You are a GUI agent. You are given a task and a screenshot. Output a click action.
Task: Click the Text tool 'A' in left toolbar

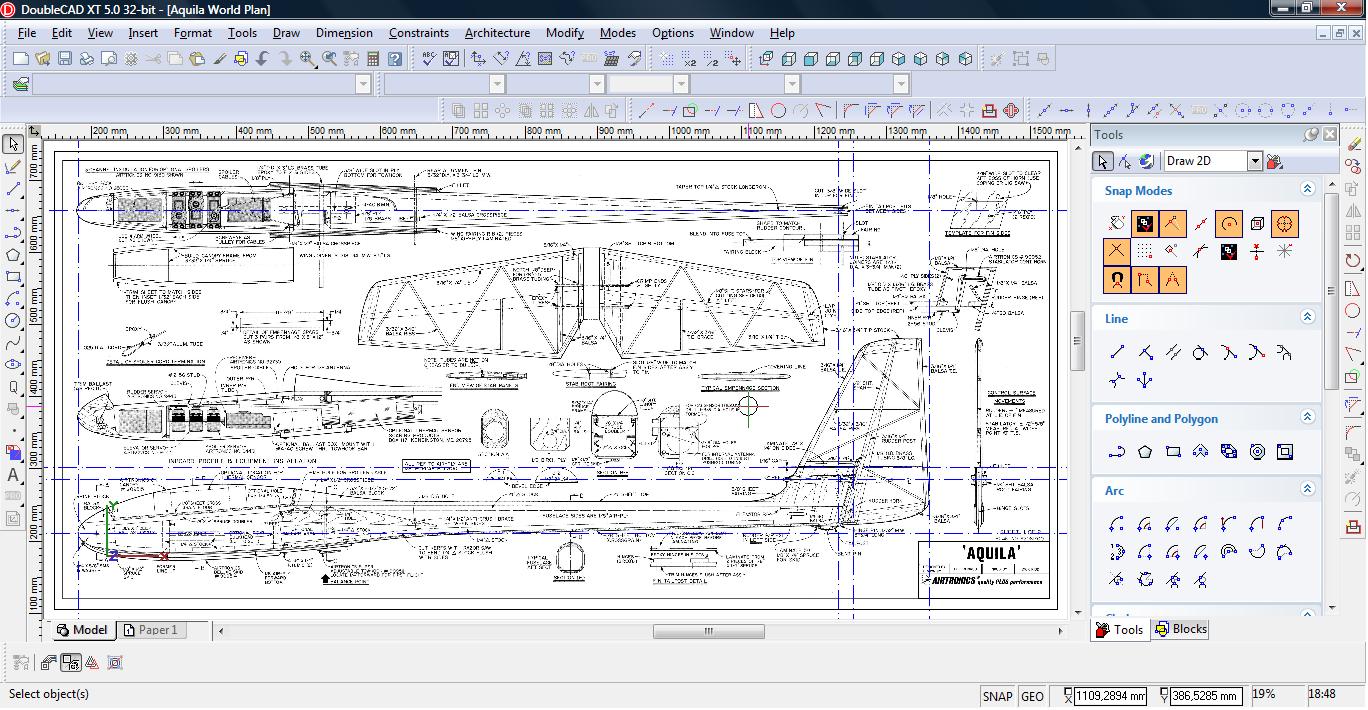click(13, 475)
